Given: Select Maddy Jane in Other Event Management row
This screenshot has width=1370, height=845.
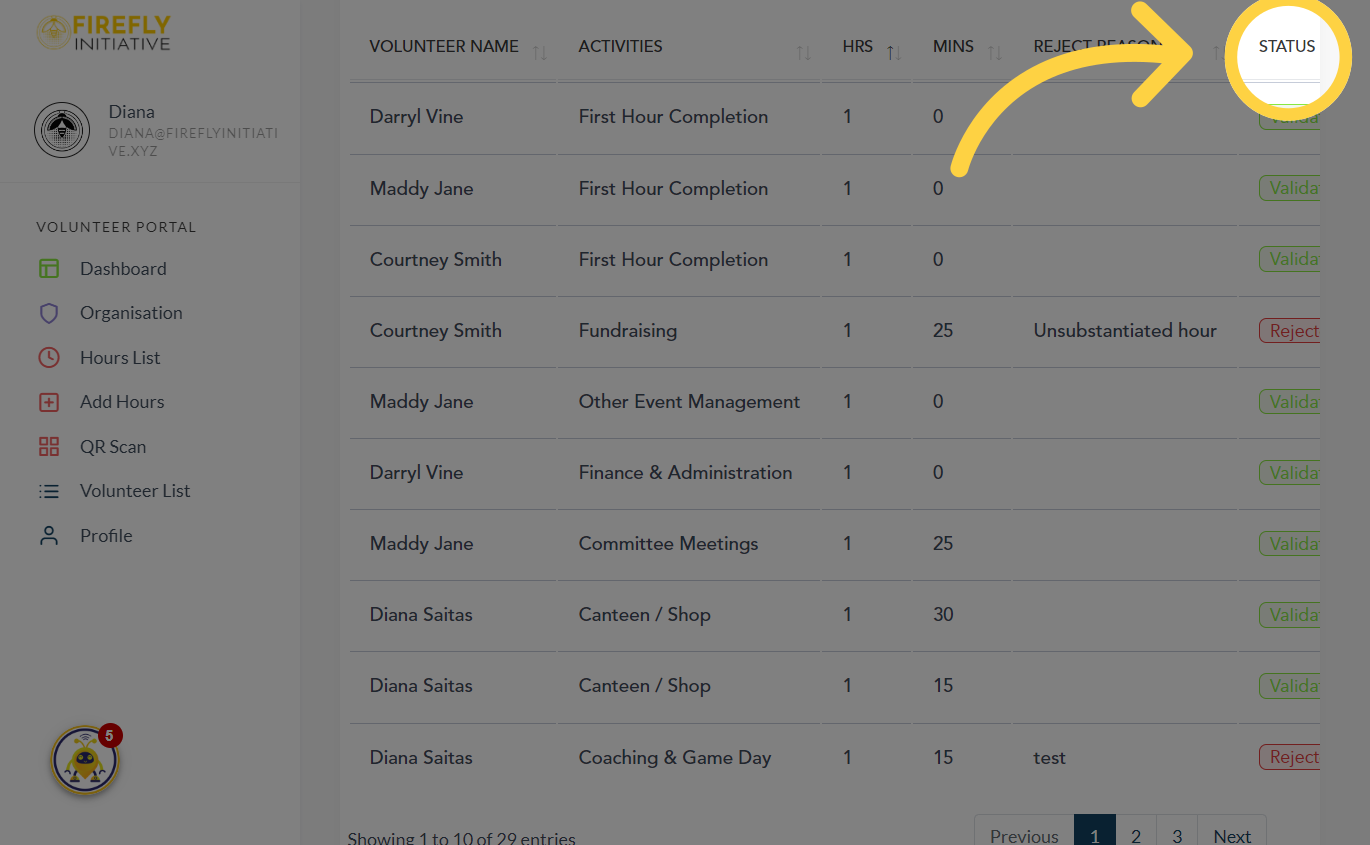Looking at the screenshot, I should tap(422, 402).
